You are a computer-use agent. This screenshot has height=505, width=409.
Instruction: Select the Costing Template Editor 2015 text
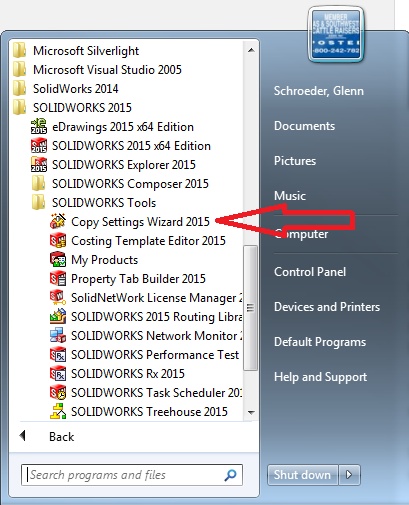148,241
